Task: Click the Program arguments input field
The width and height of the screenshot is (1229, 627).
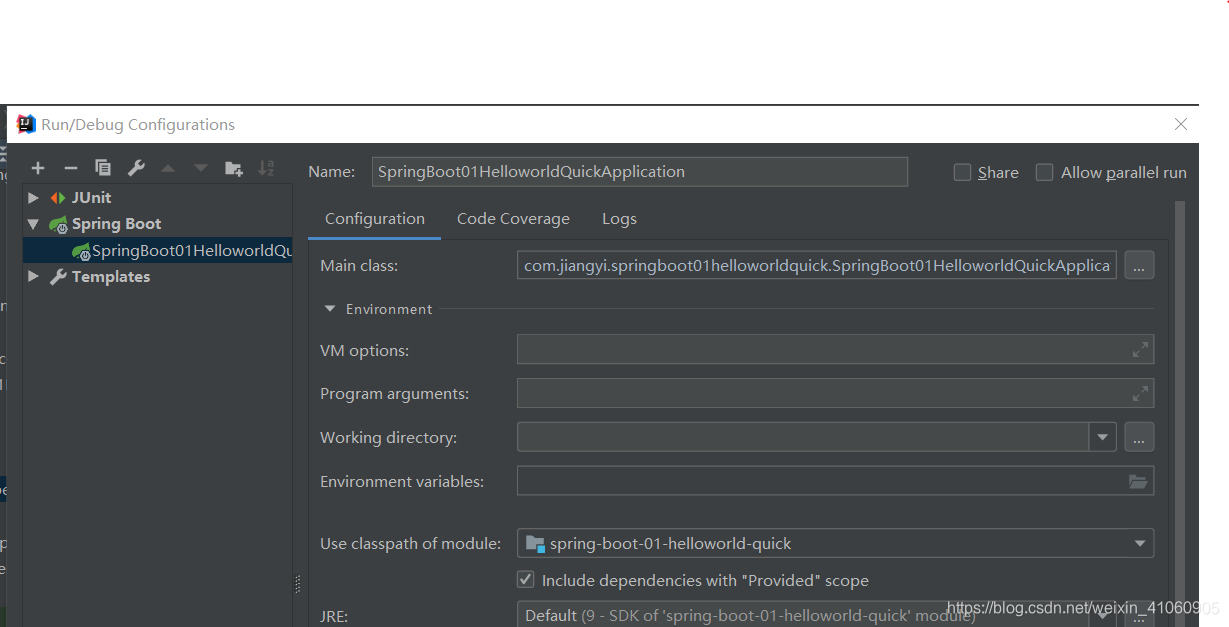Action: tap(835, 393)
